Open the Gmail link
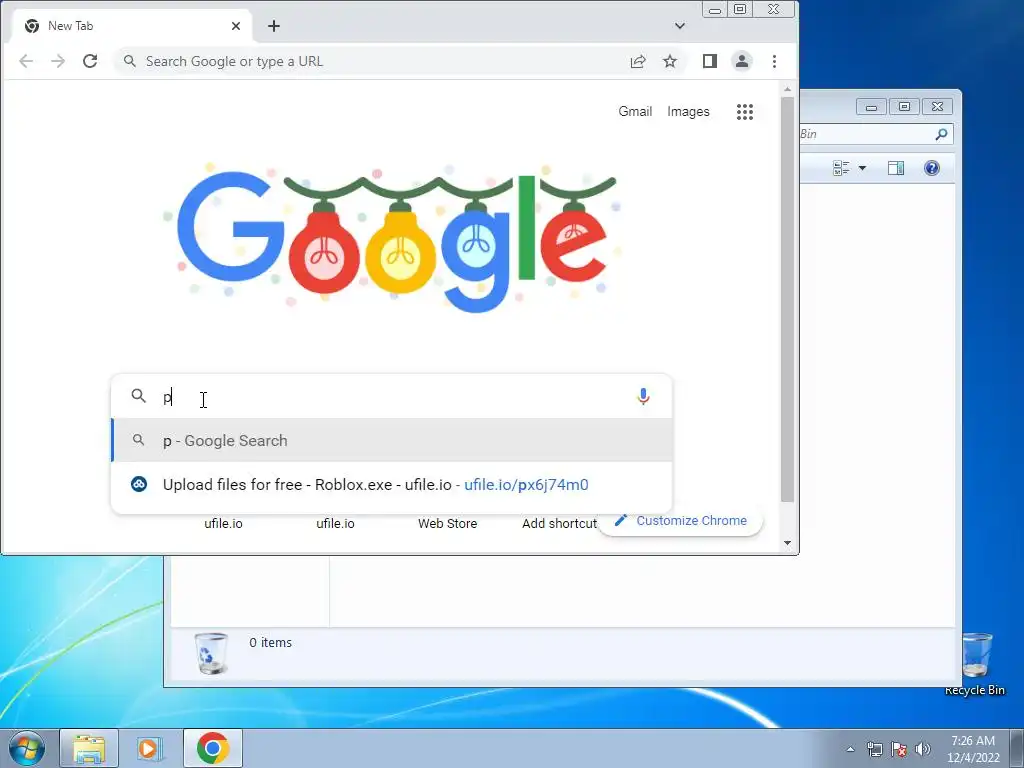This screenshot has width=1024, height=768. point(635,112)
